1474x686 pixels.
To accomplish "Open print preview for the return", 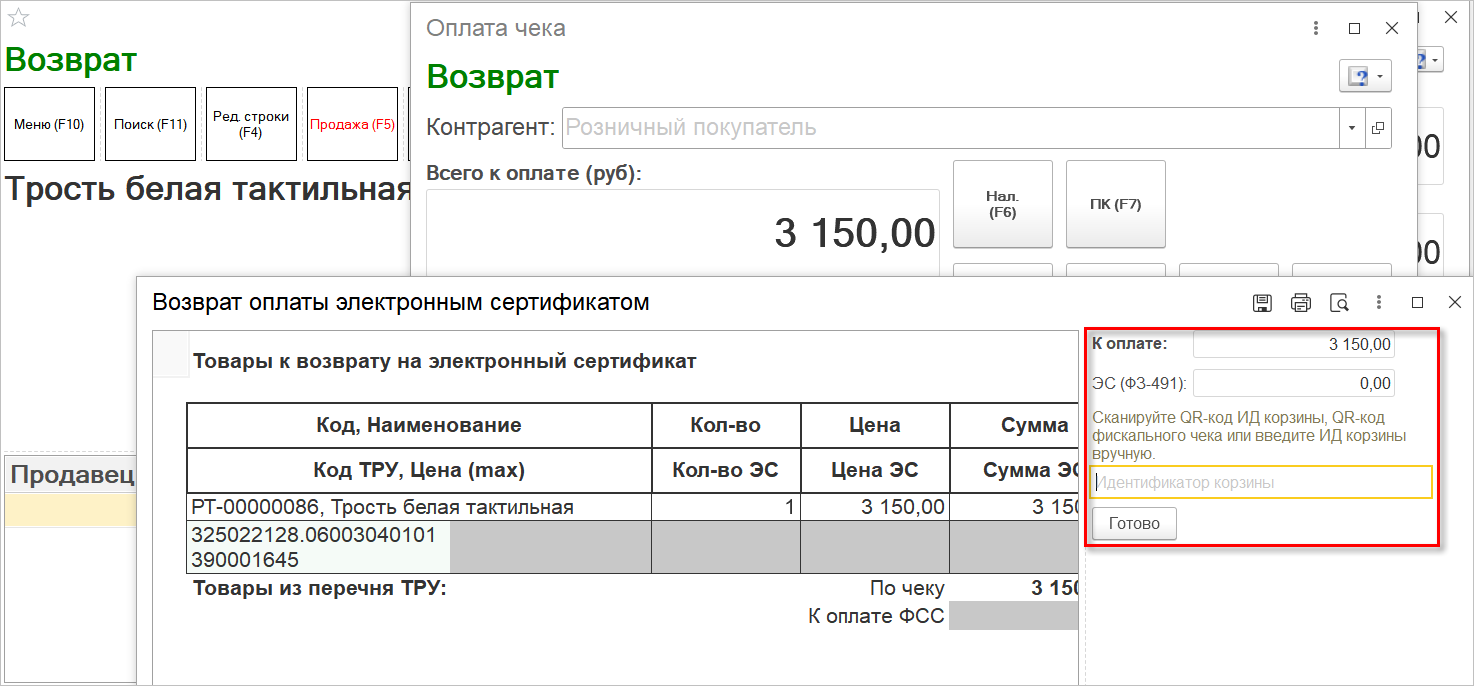I will pyautogui.click(x=1339, y=302).
